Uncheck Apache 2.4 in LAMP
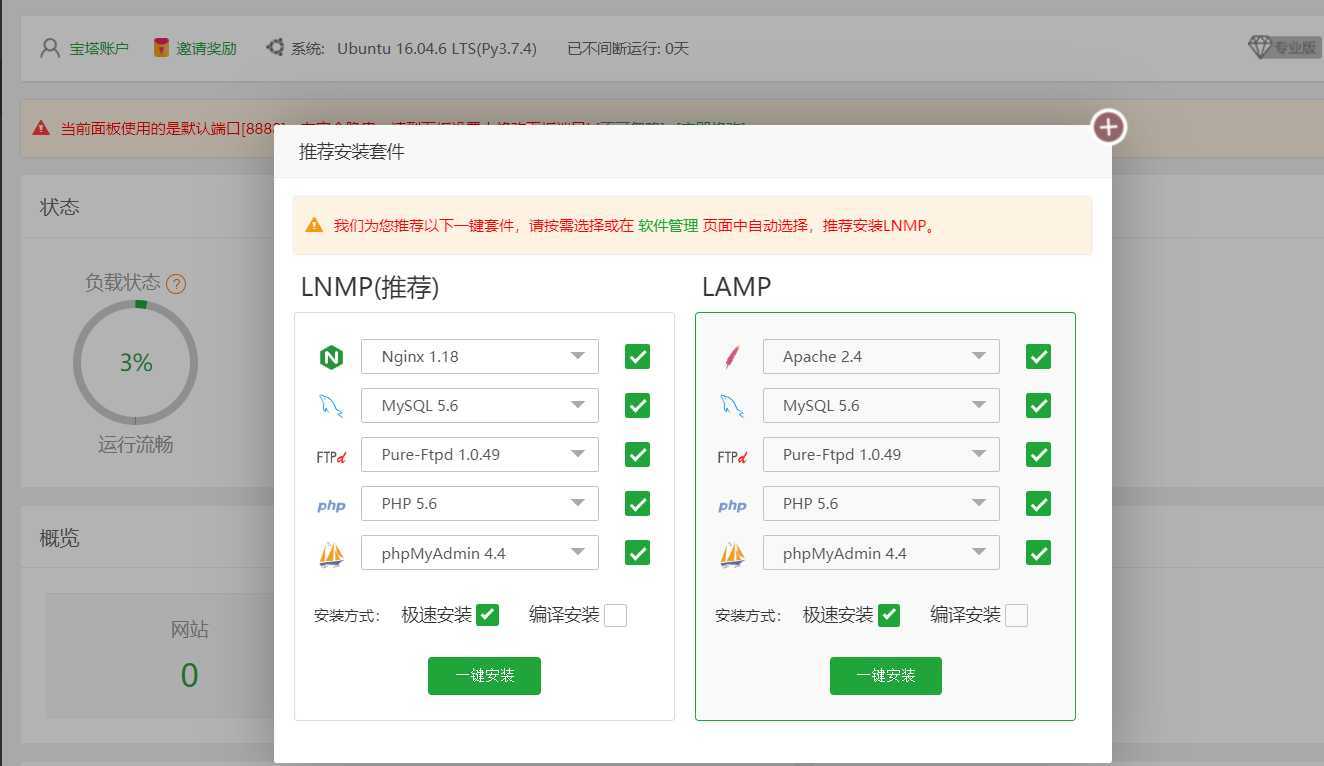The image size is (1324, 766). point(1038,357)
